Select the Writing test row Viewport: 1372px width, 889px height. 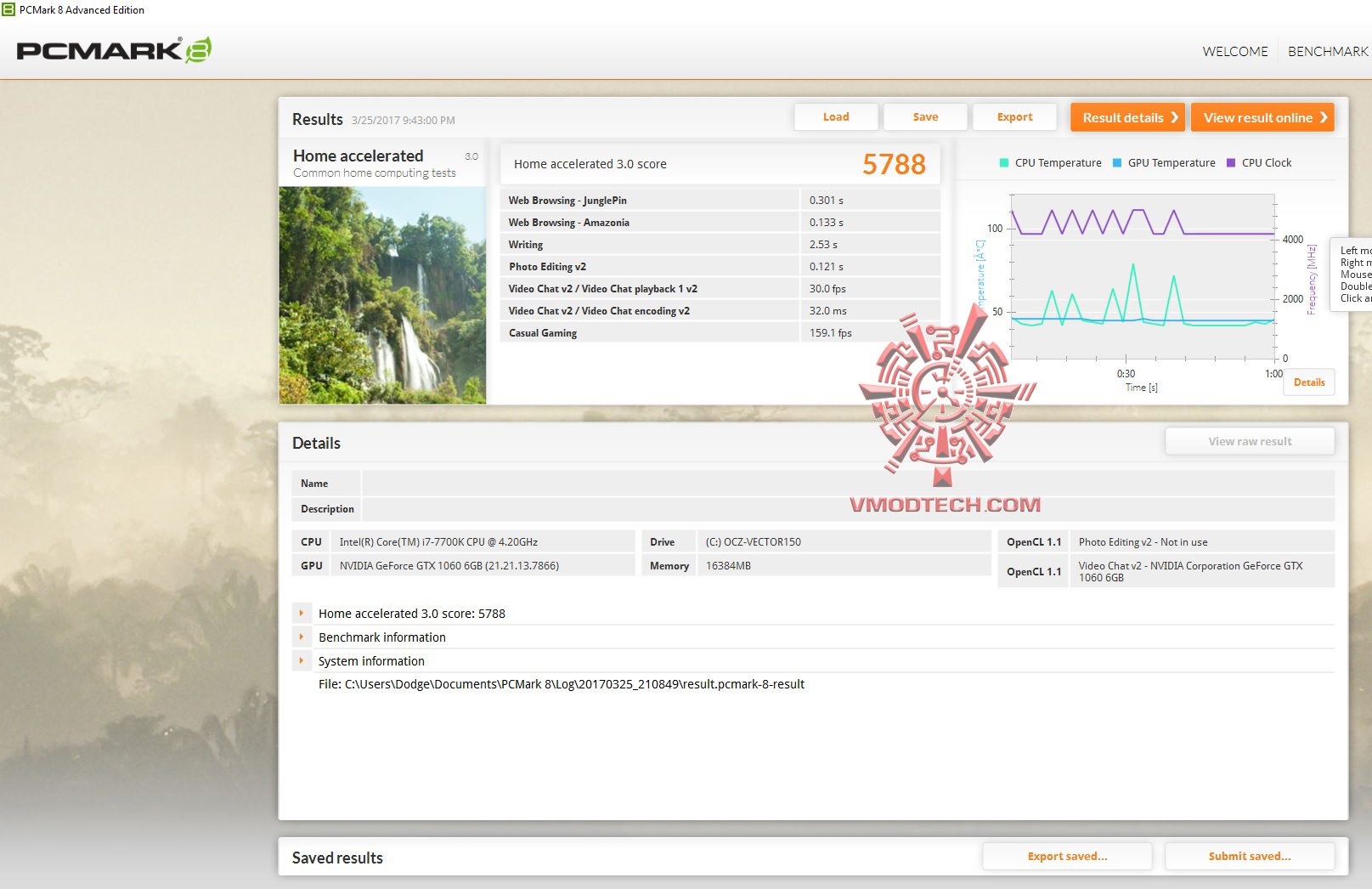click(720, 245)
